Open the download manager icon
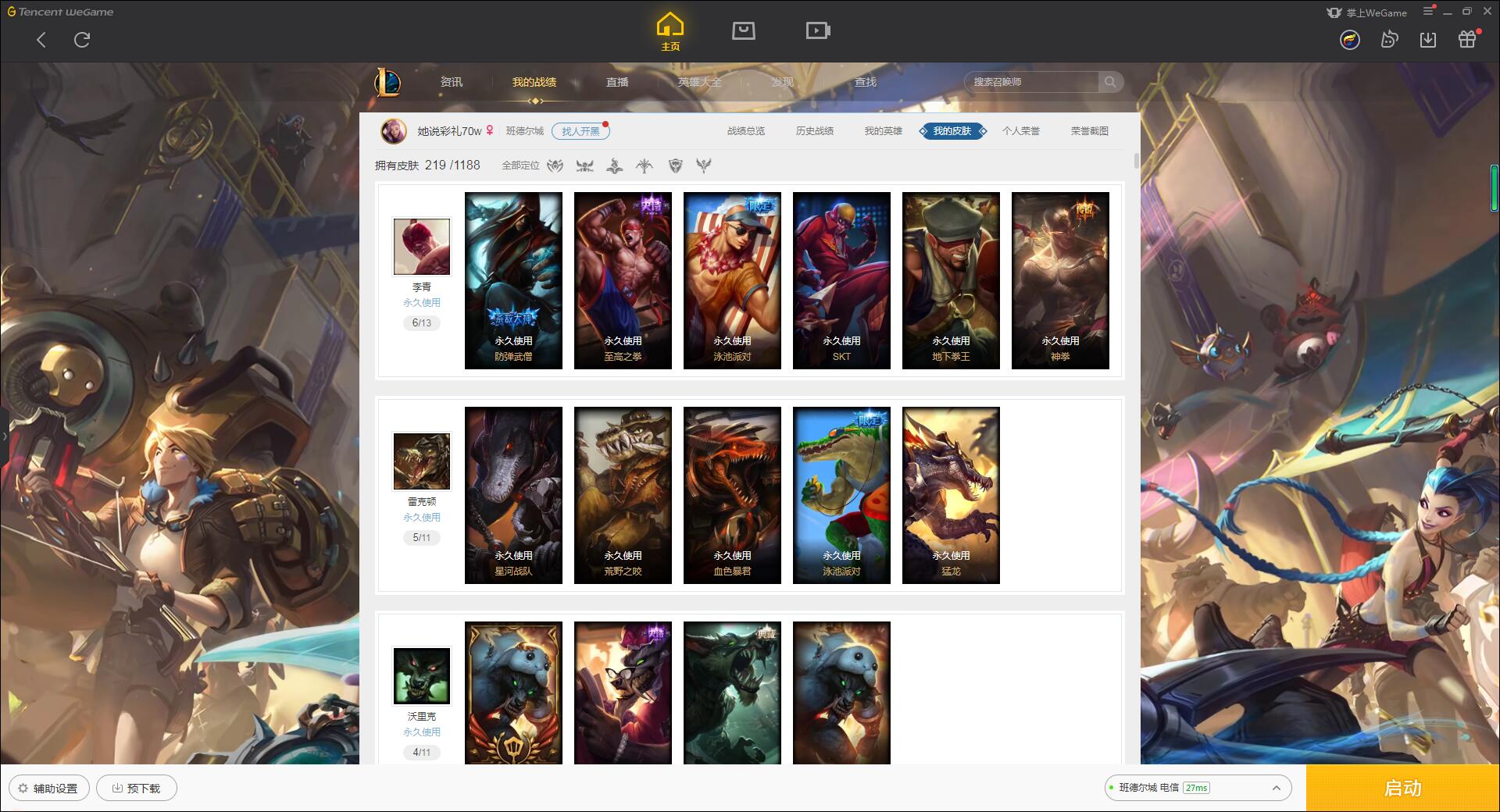Viewport: 1500px width, 812px height. (1428, 39)
